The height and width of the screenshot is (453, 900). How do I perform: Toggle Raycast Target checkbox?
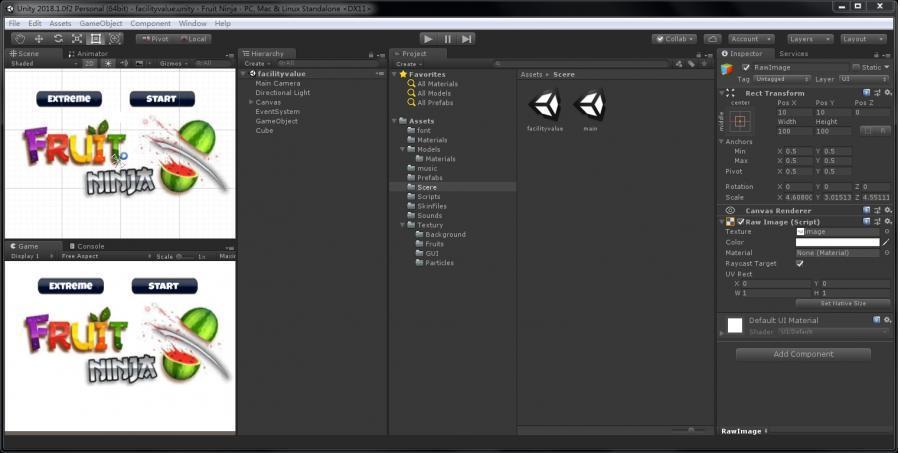[800, 264]
